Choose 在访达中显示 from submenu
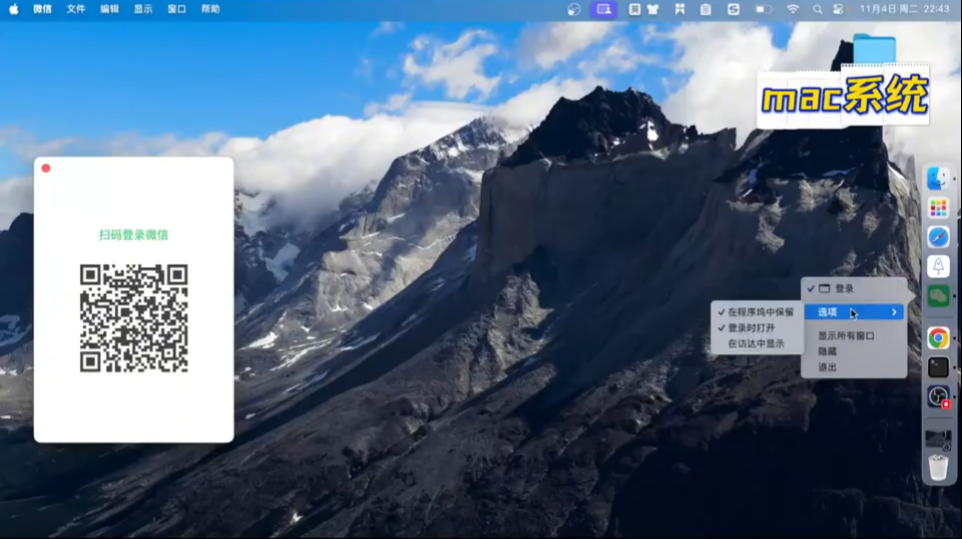 pos(756,343)
